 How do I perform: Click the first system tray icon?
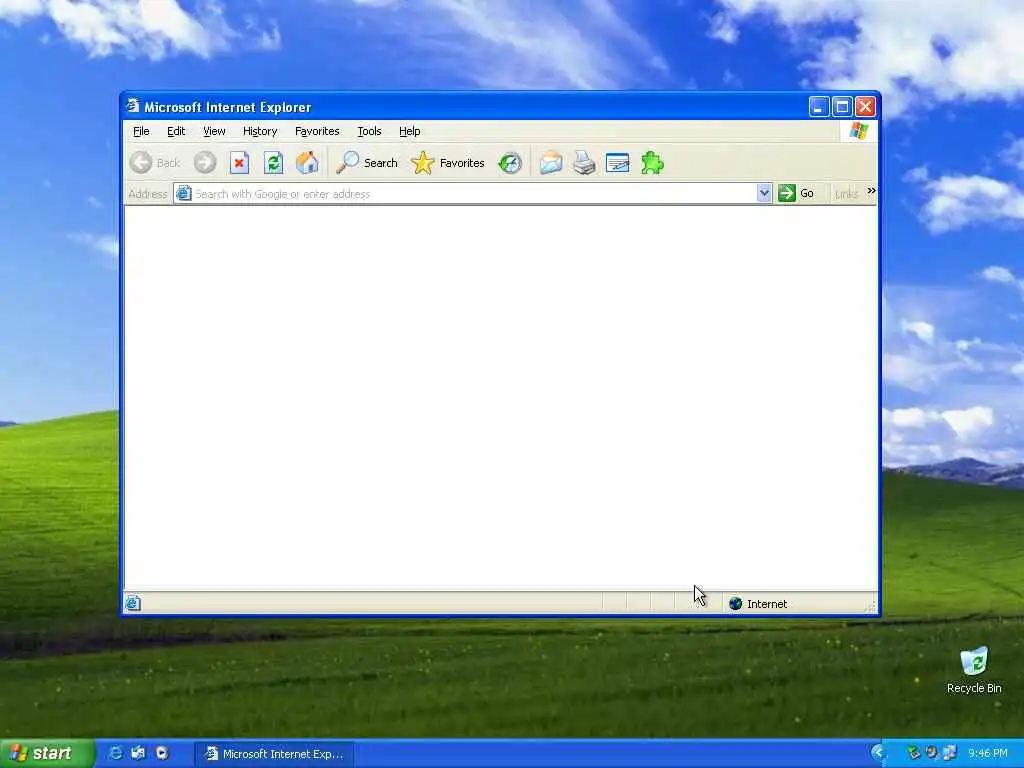(x=914, y=754)
